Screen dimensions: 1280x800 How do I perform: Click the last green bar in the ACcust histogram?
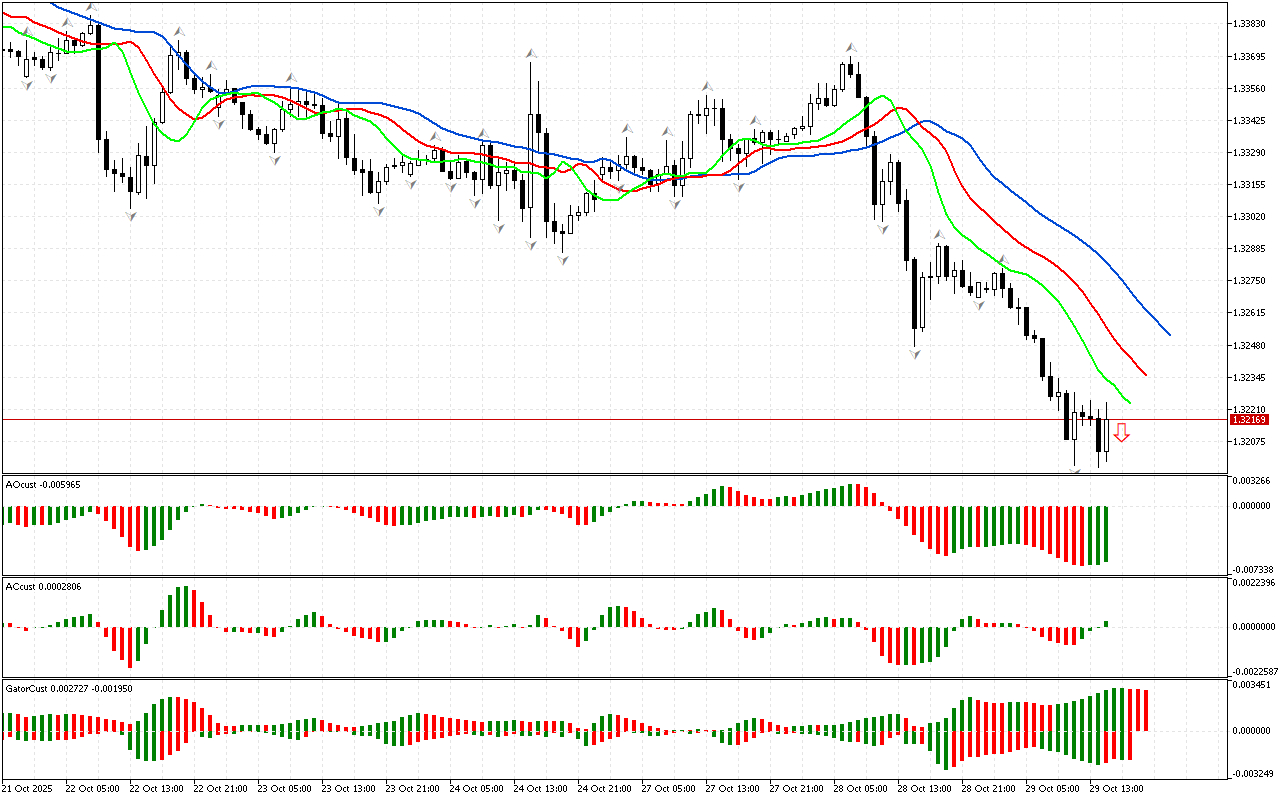(1106, 624)
